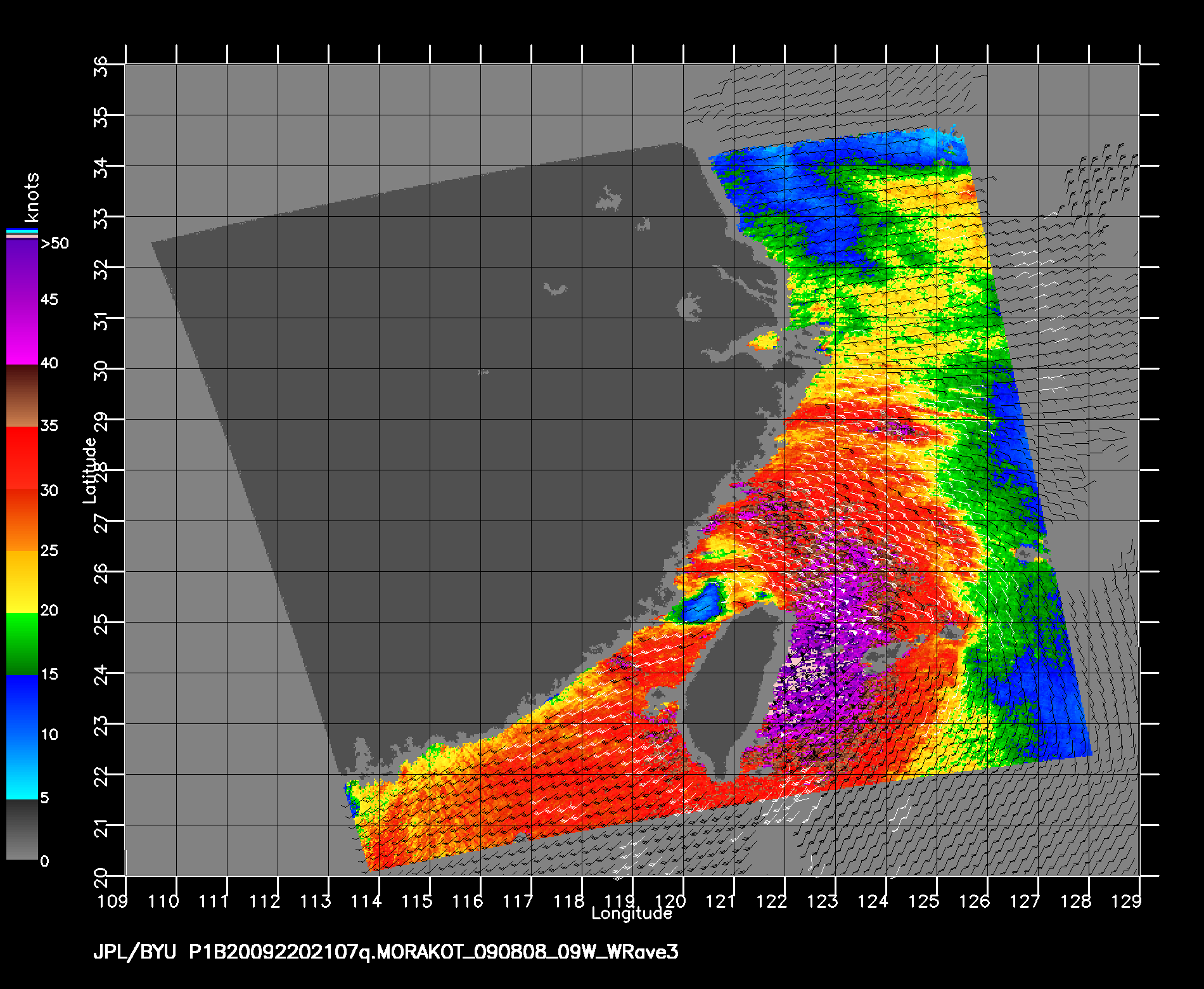Click the '15' legend label
Viewport: 1204px width, 989px height.
tap(49, 674)
